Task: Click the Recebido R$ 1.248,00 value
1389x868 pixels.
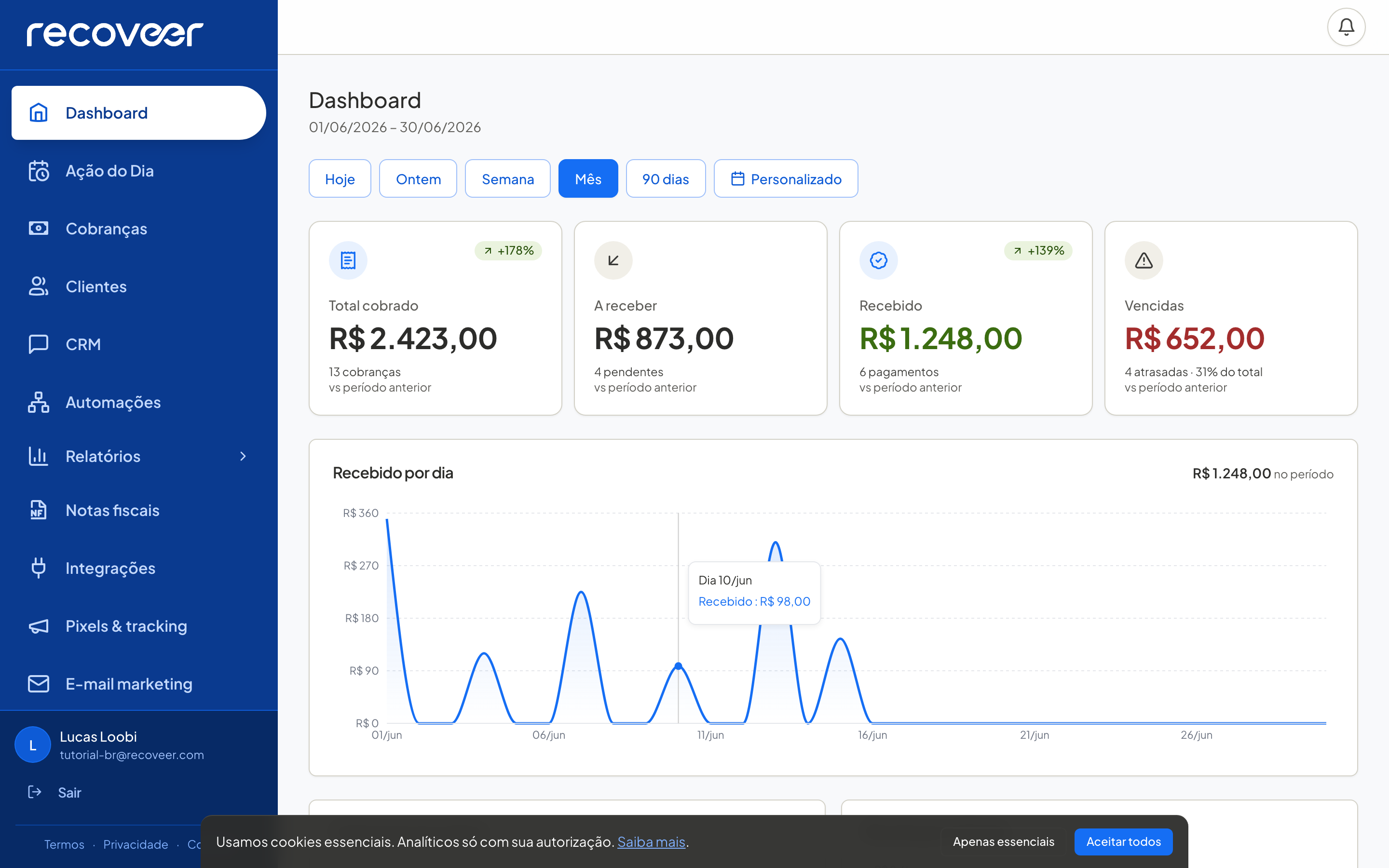Action: (x=941, y=338)
